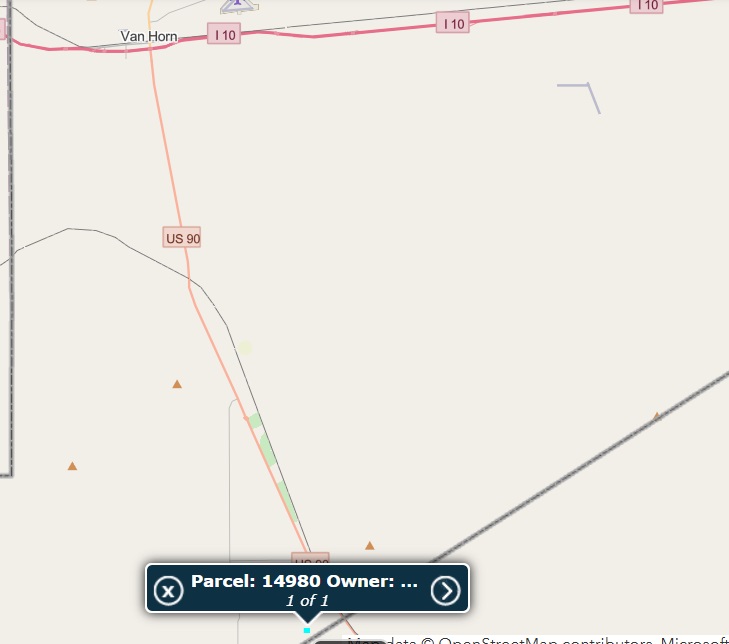Open details arrow on parcel popup
This screenshot has height=644, width=729.
445,591
